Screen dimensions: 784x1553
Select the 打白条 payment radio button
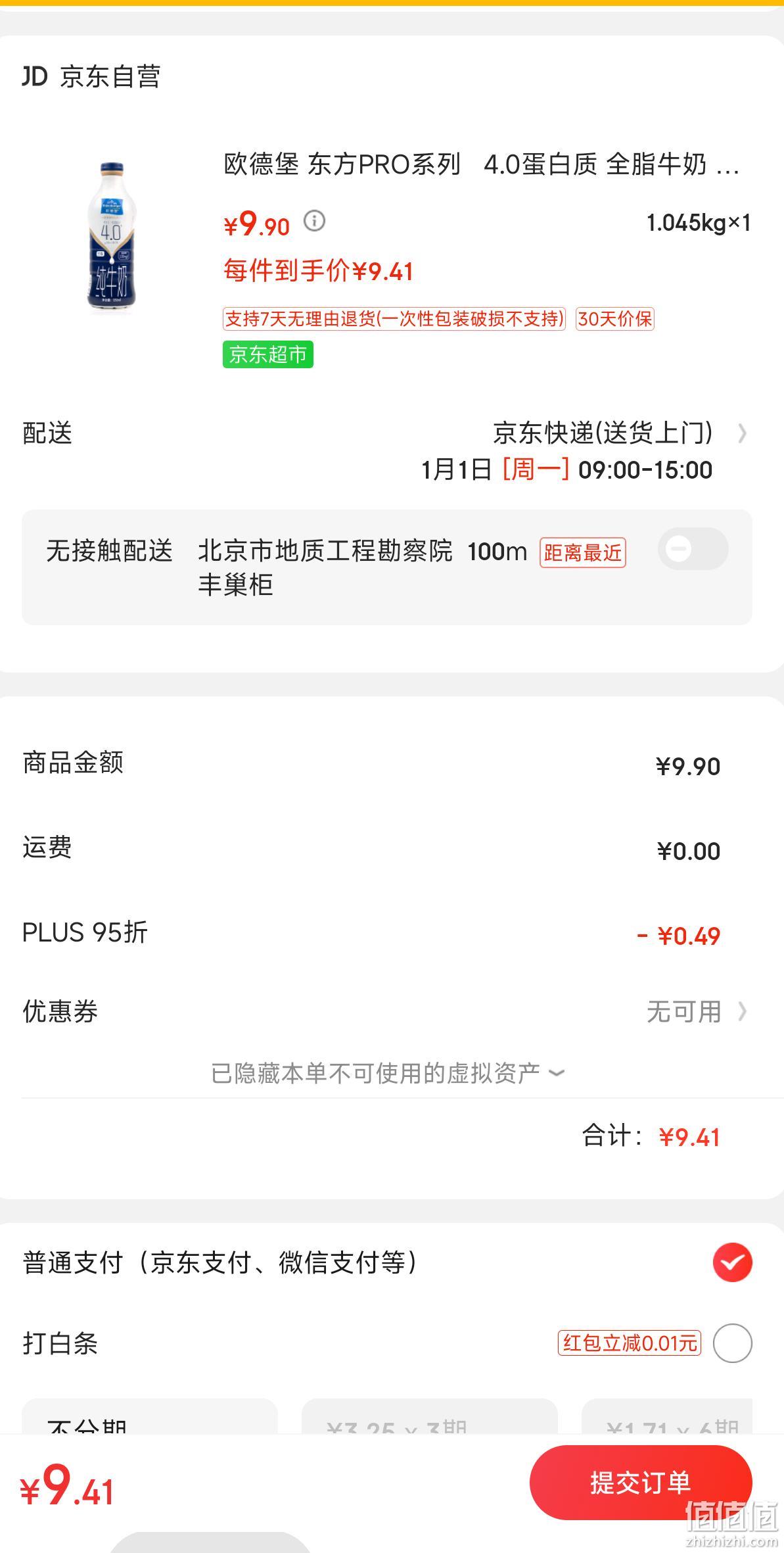tap(732, 1343)
